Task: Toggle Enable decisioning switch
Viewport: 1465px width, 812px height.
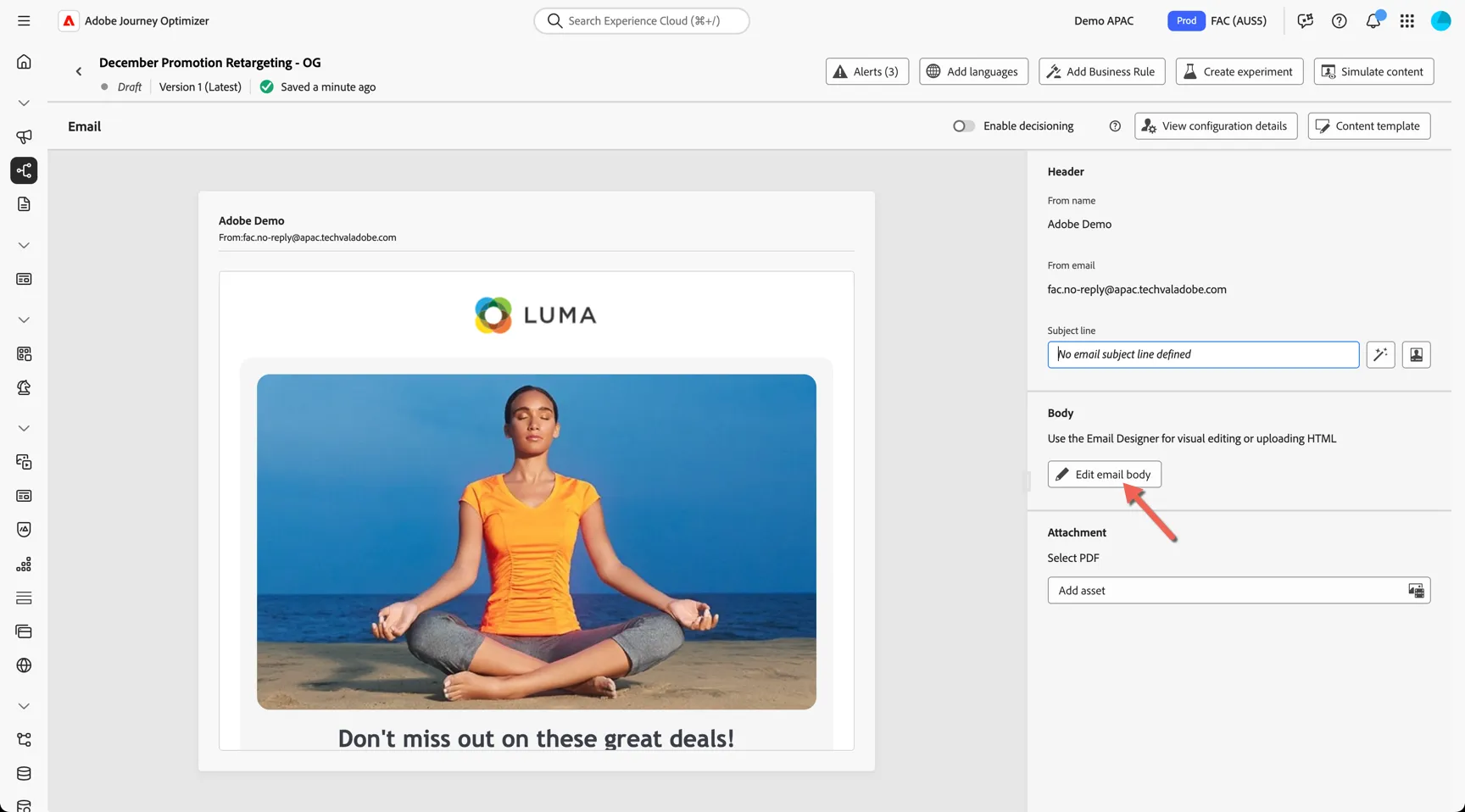Action: pyautogui.click(x=963, y=126)
